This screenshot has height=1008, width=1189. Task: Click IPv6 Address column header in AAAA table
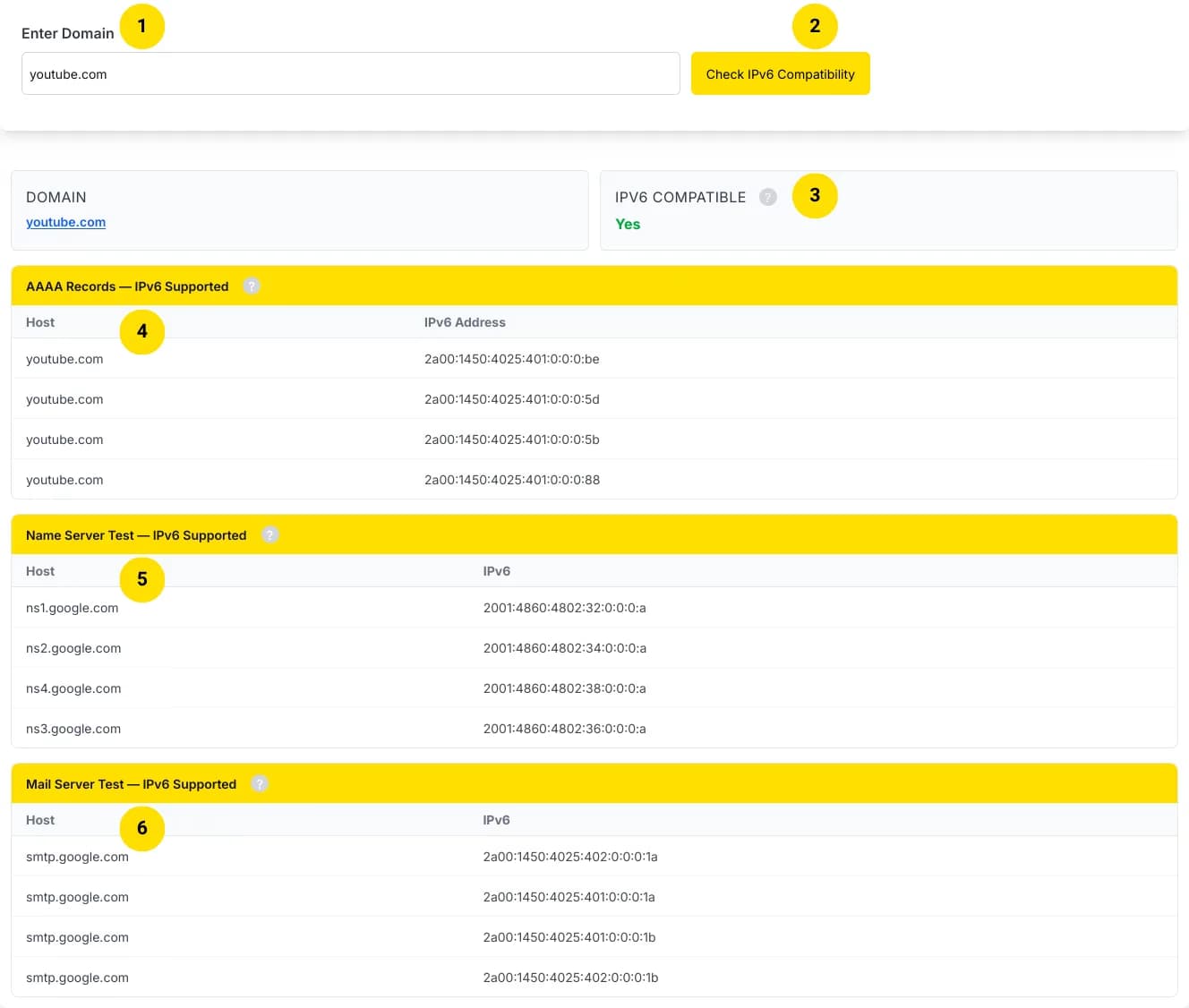pos(465,322)
